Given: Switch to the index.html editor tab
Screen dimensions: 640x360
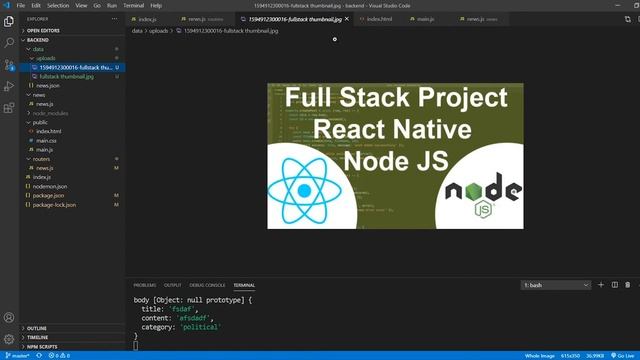Looking at the screenshot, I should [379, 19].
